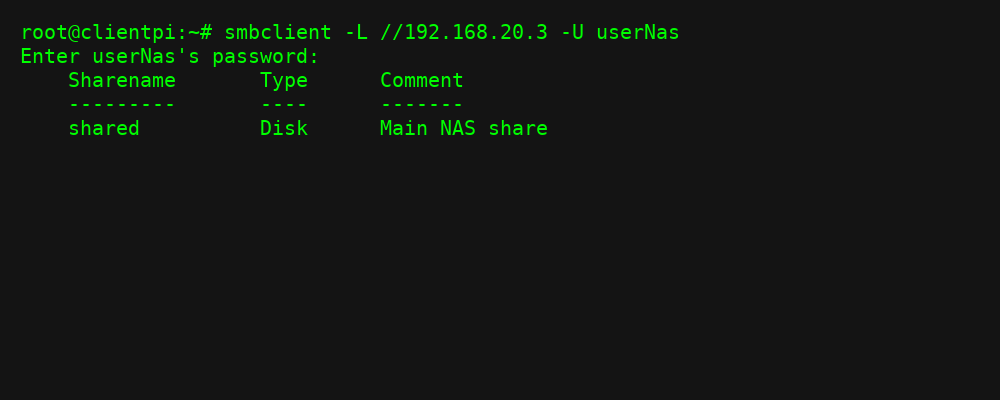Click the dashed line under Type

pyautogui.click(x=284, y=104)
